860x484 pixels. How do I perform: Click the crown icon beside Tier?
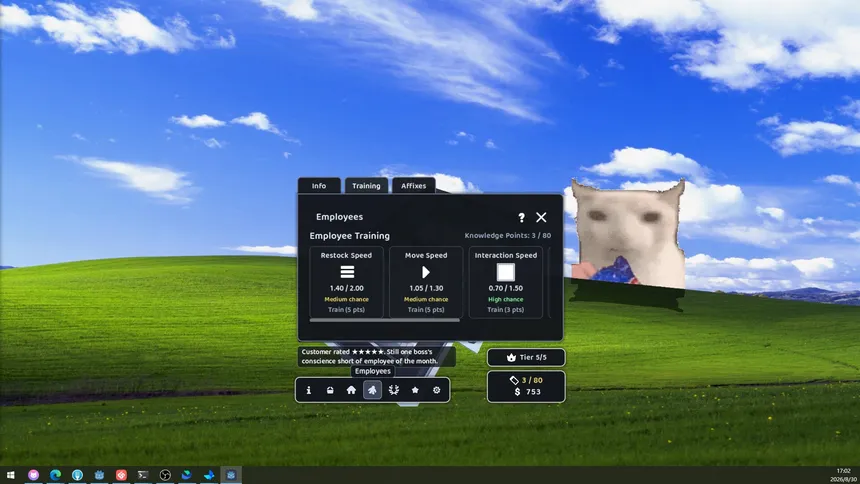(x=511, y=357)
